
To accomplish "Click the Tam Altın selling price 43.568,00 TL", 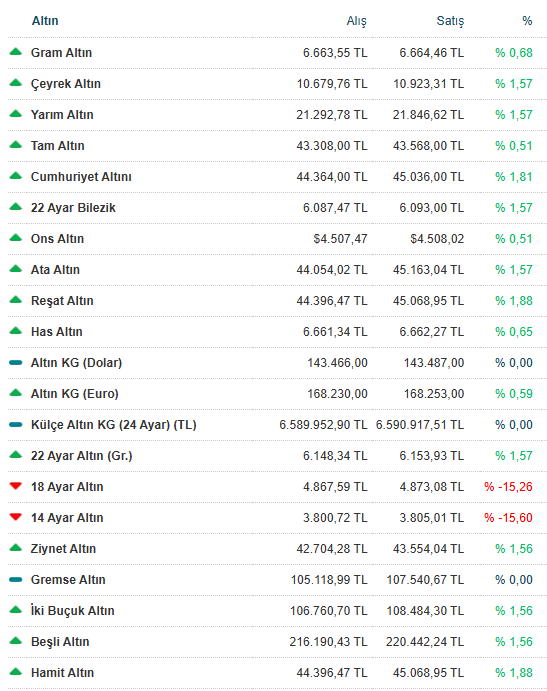I will [428, 145].
